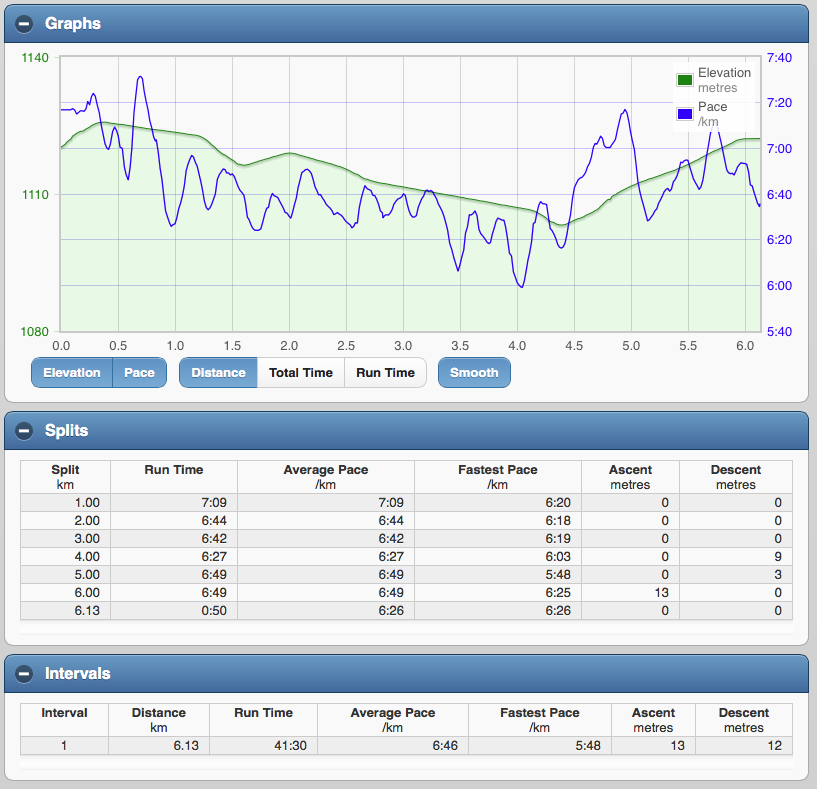Click the Ascent header in Splits table
Screen dimensions: 817x789
pos(630,477)
